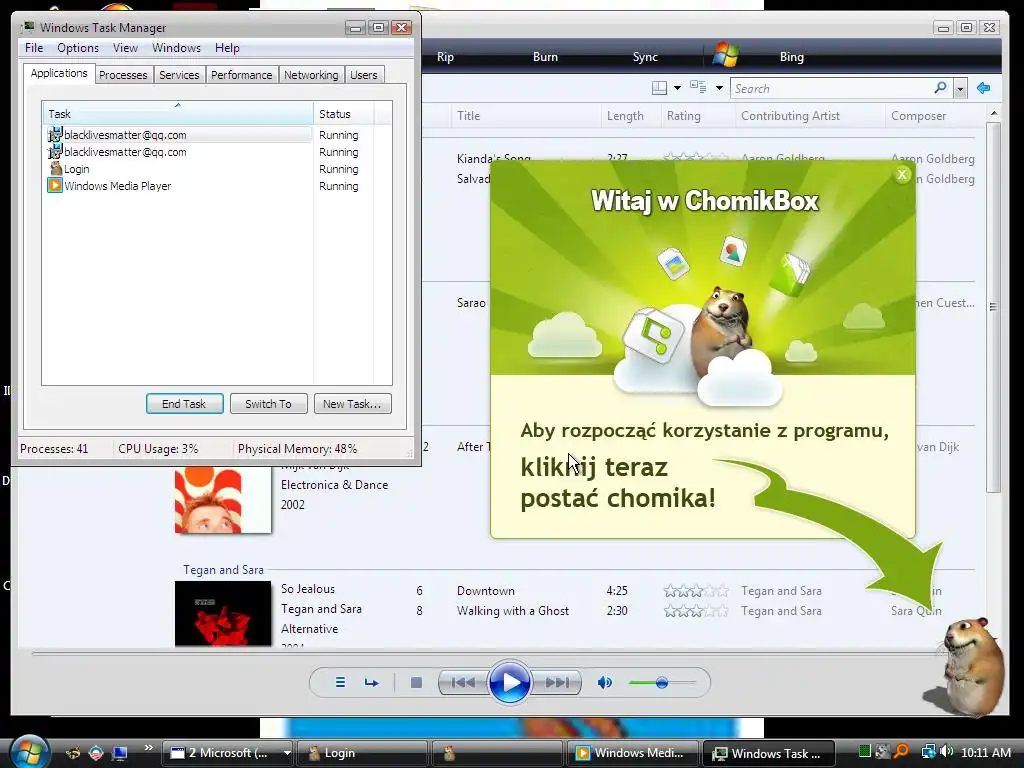Switch to the Users tab
This screenshot has height=768, width=1024.
(x=363, y=75)
